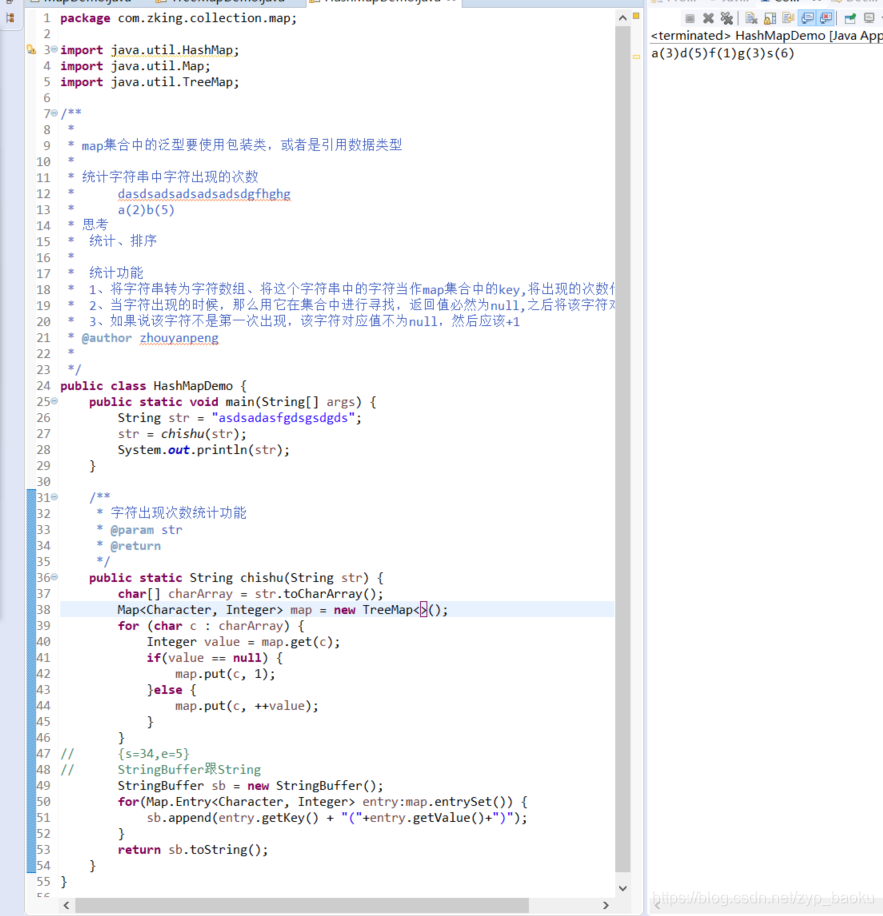
Task: Click the editor vertical scrollbar down arrow
Action: 623,888
